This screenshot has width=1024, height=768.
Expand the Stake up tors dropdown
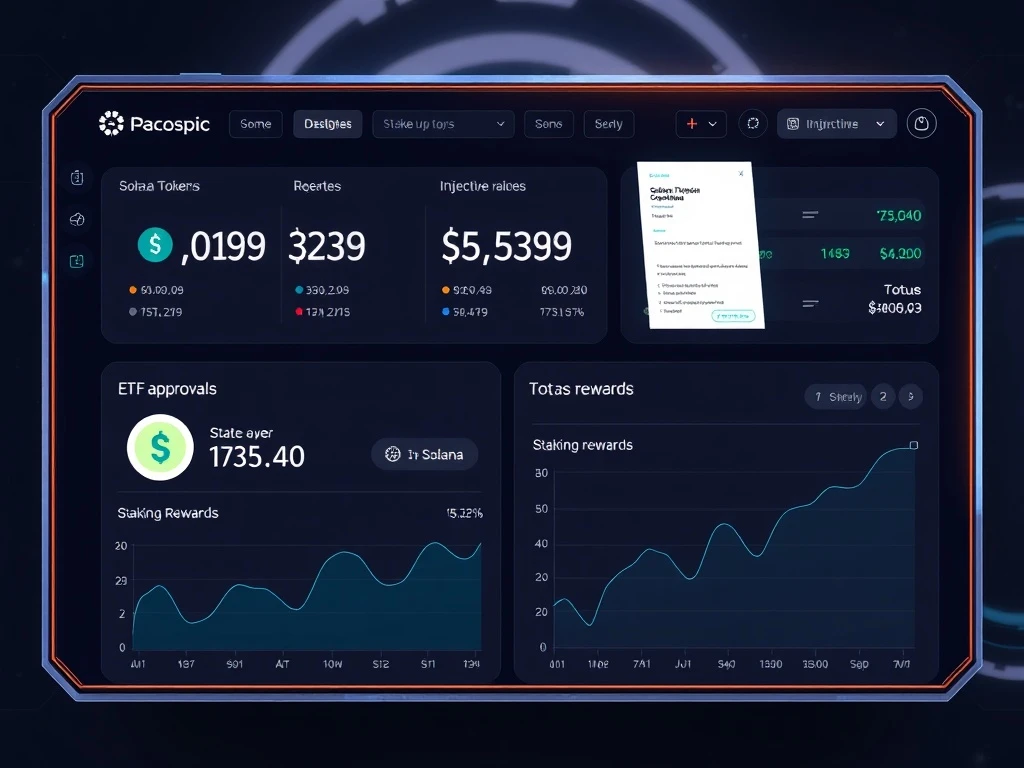pos(443,124)
